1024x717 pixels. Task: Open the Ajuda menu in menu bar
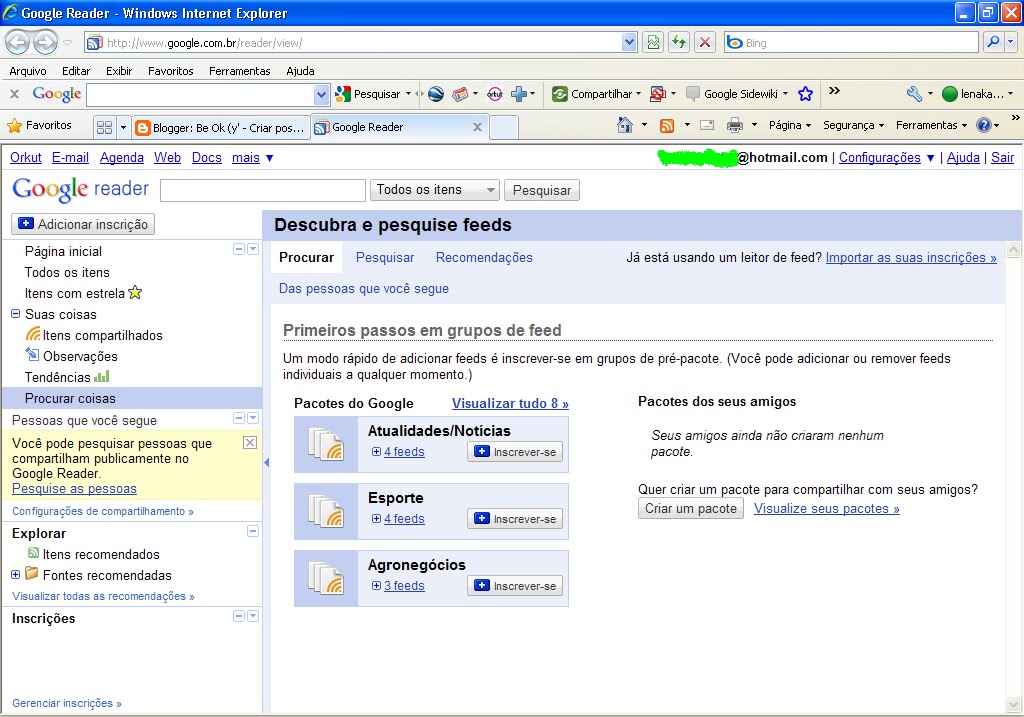pyautogui.click(x=300, y=71)
